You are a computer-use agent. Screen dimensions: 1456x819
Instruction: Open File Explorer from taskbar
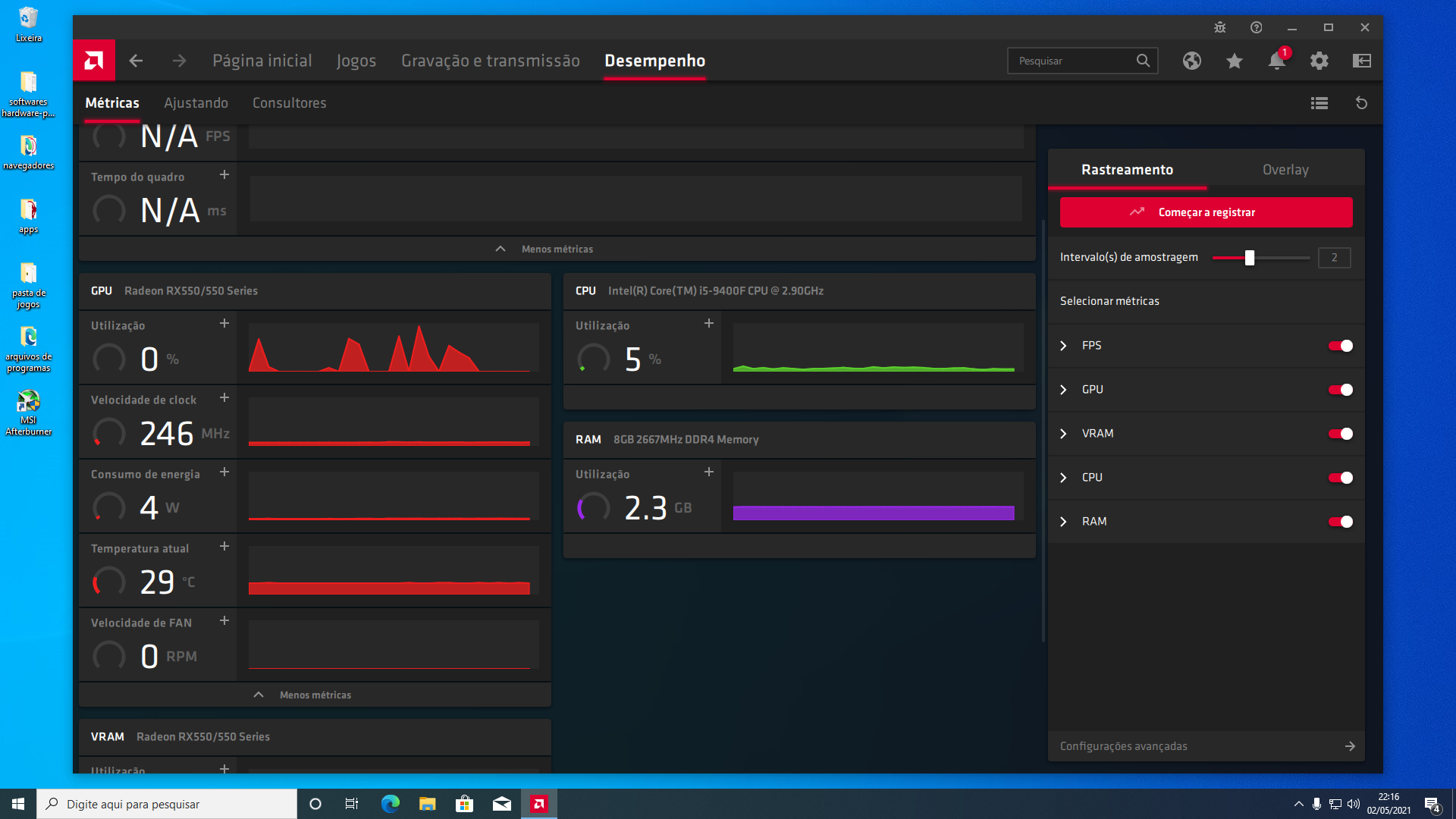point(428,804)
